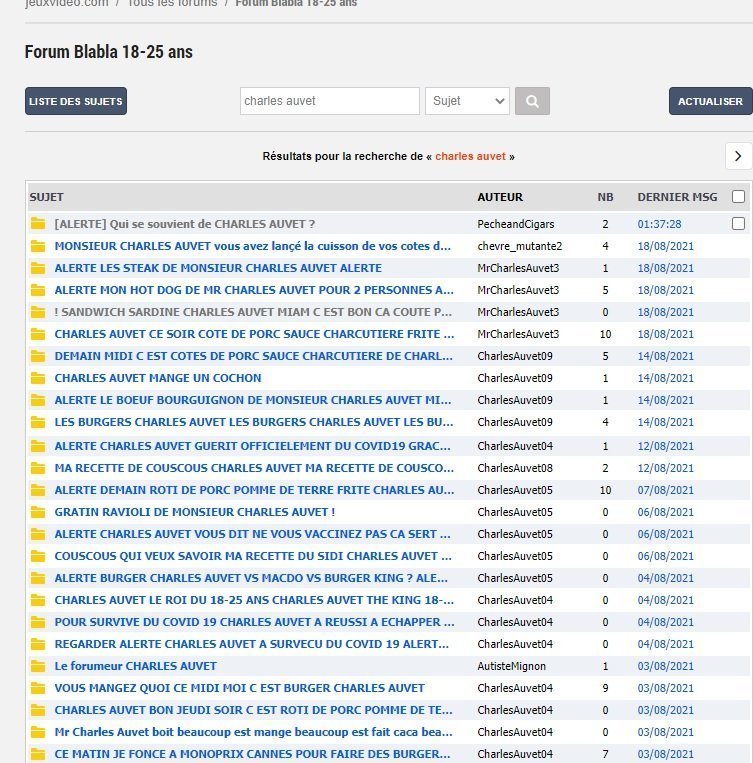
Task: Click folder icon of CHARLES AUVET MANGE UN COCHON
Action: pos(38,378)
